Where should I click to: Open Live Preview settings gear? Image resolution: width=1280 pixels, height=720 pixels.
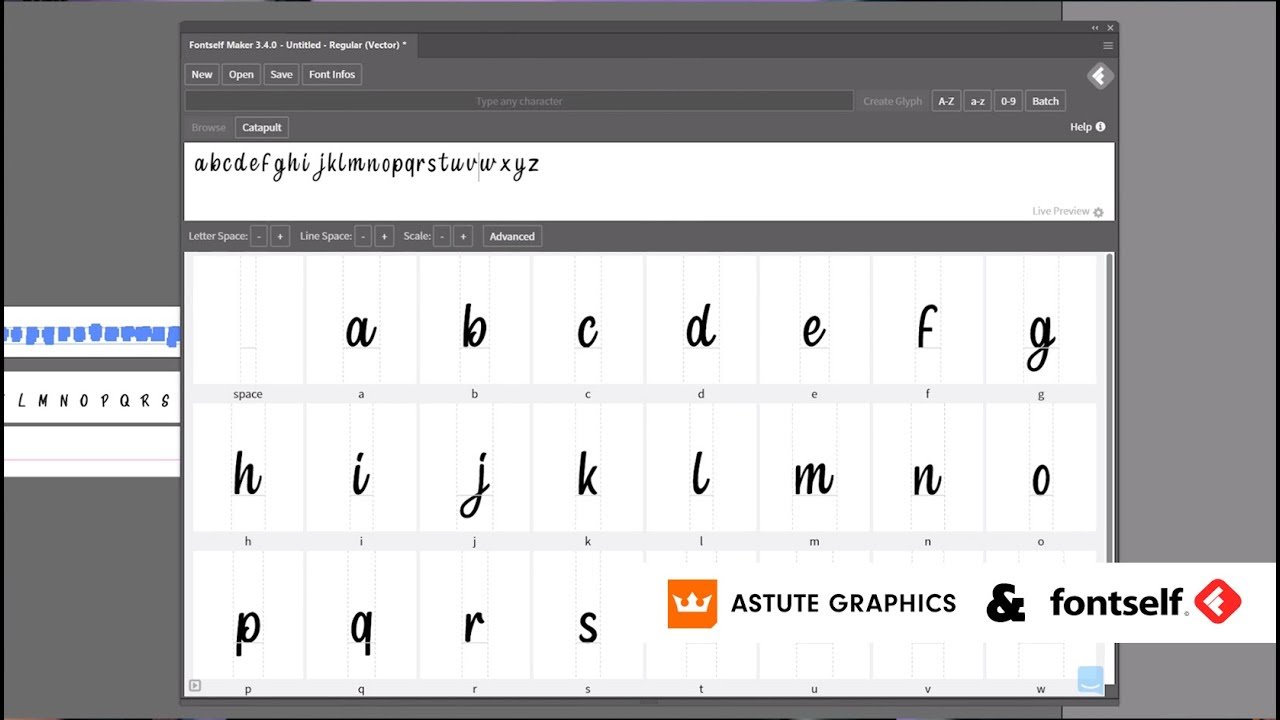[x=1098, y=212]
